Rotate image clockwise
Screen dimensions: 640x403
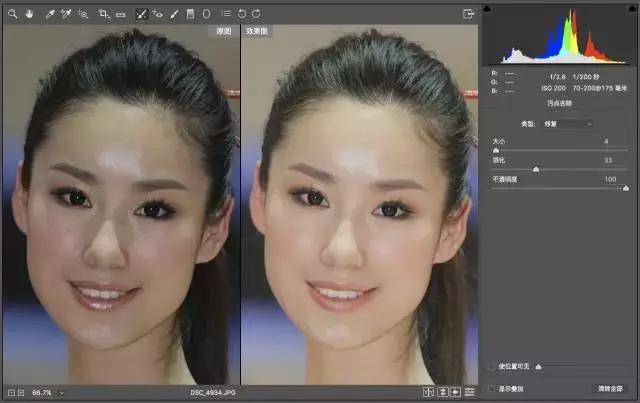point(256,14)
